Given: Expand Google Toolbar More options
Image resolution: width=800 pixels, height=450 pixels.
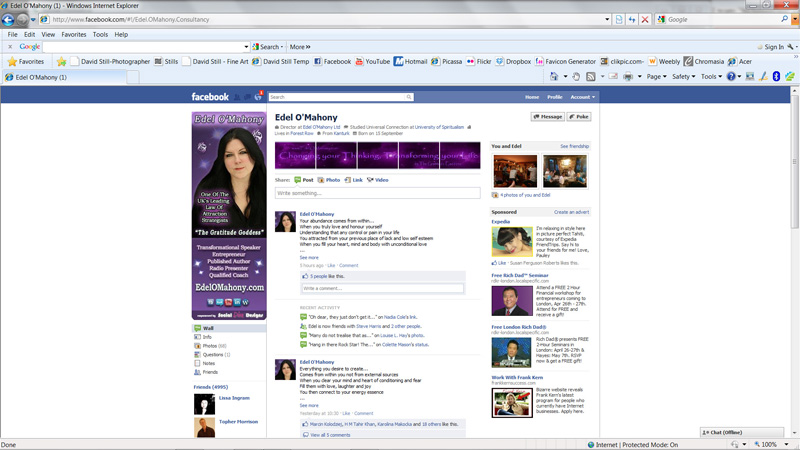Looking at the screenshot, I should coord(300,46).
